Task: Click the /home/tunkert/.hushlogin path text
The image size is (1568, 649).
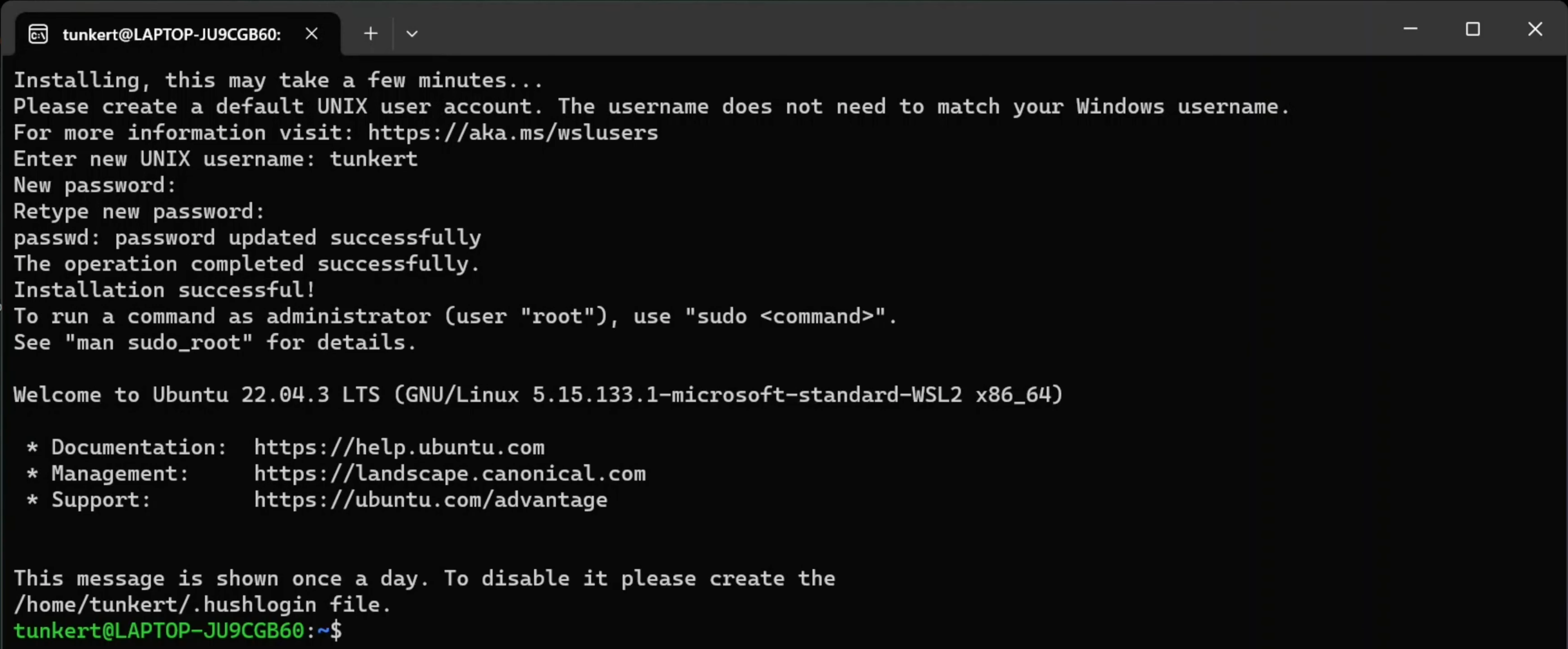Action: point(164,605)
